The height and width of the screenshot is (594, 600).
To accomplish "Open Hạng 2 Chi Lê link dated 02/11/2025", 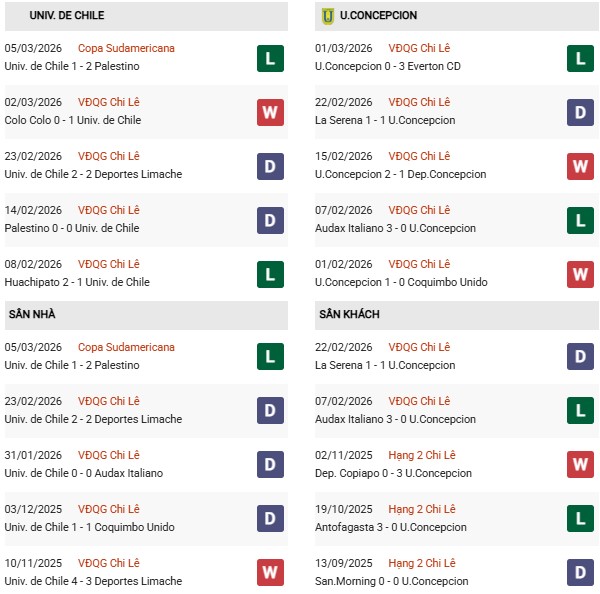I will (x=422, y=455).
